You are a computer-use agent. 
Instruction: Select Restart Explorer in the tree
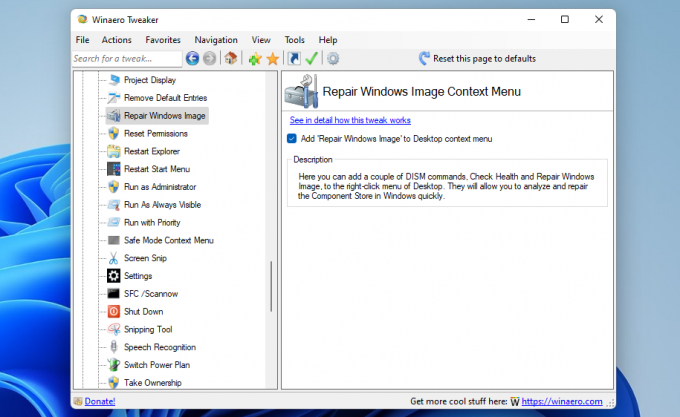click(x=152, y=151)
